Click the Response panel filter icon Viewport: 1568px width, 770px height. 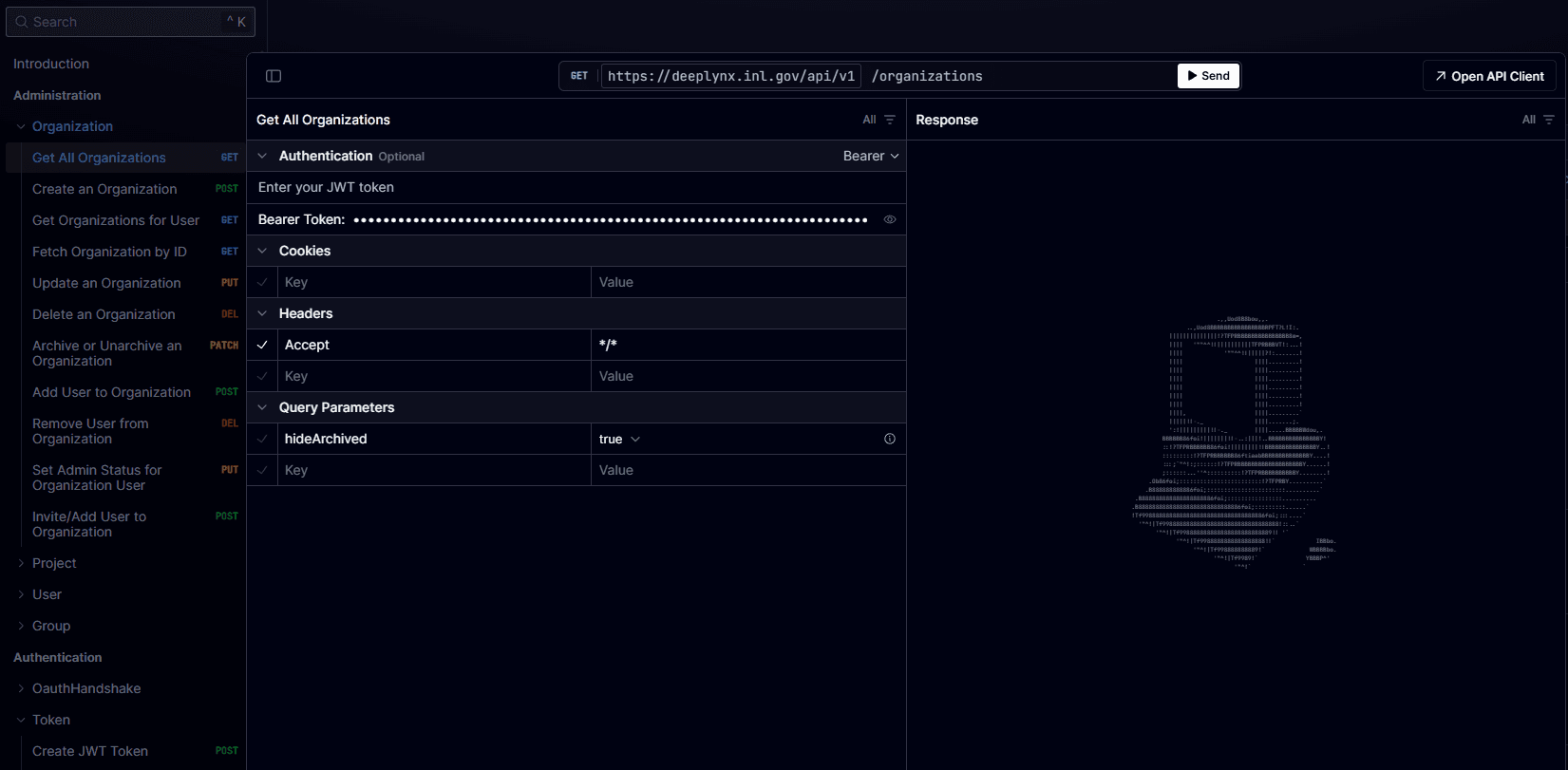point(1549,120)
